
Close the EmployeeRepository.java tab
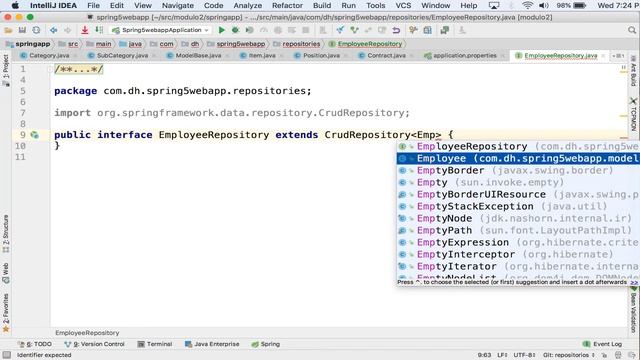point(603,56)
